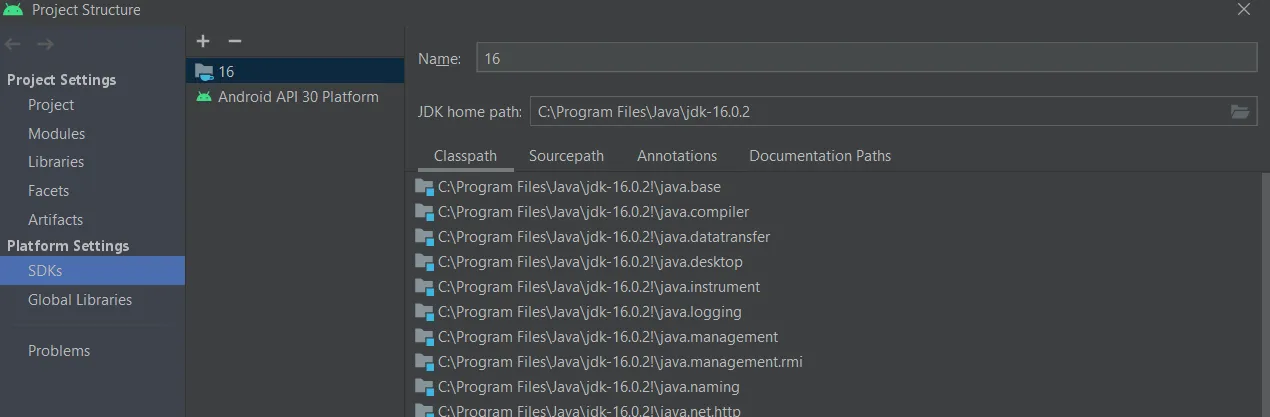This screenshot has height=417, width=1270.
Task: Click the back navigation arrow
Action: pyautogui.click(x=13, y=44)
